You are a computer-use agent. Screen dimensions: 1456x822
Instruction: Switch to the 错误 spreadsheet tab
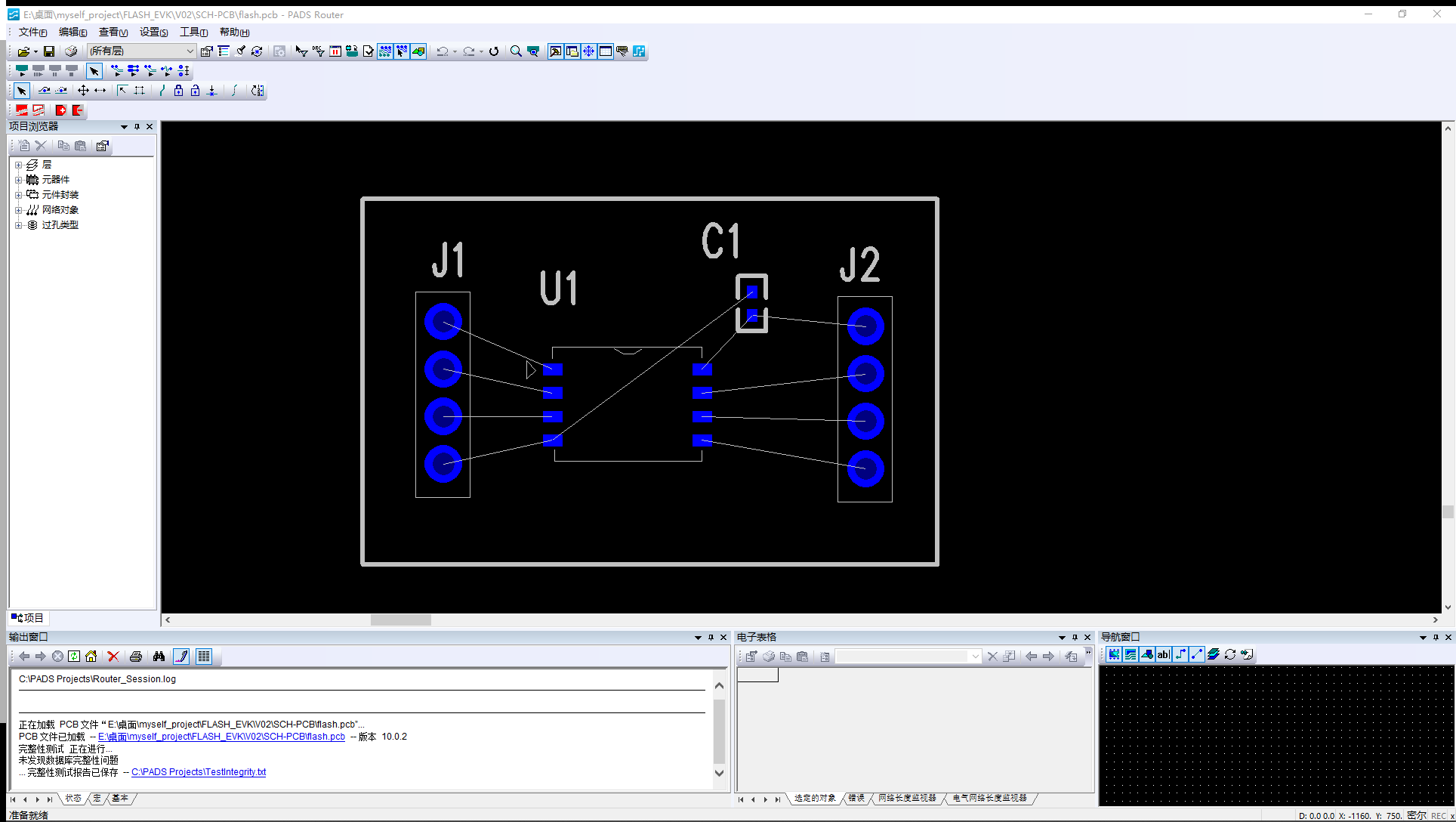[x=856, y=799]
